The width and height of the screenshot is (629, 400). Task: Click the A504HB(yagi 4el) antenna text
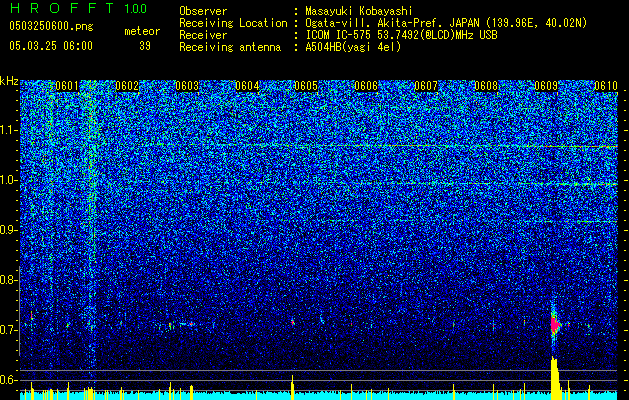point(353,47)
